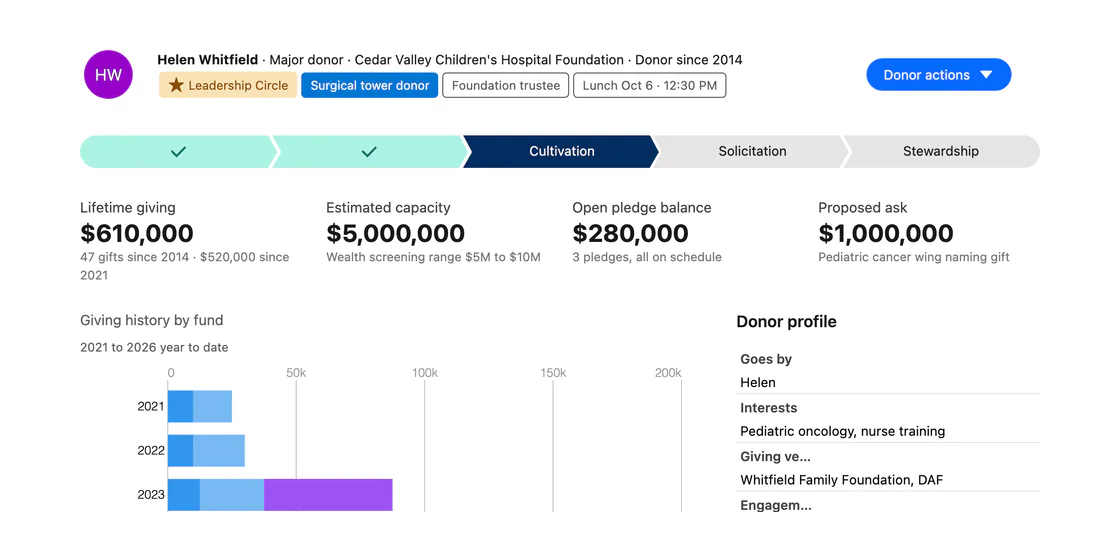
Task: Click the 3 pledges, all on schedule text
Action: click(x=647, y=257)
